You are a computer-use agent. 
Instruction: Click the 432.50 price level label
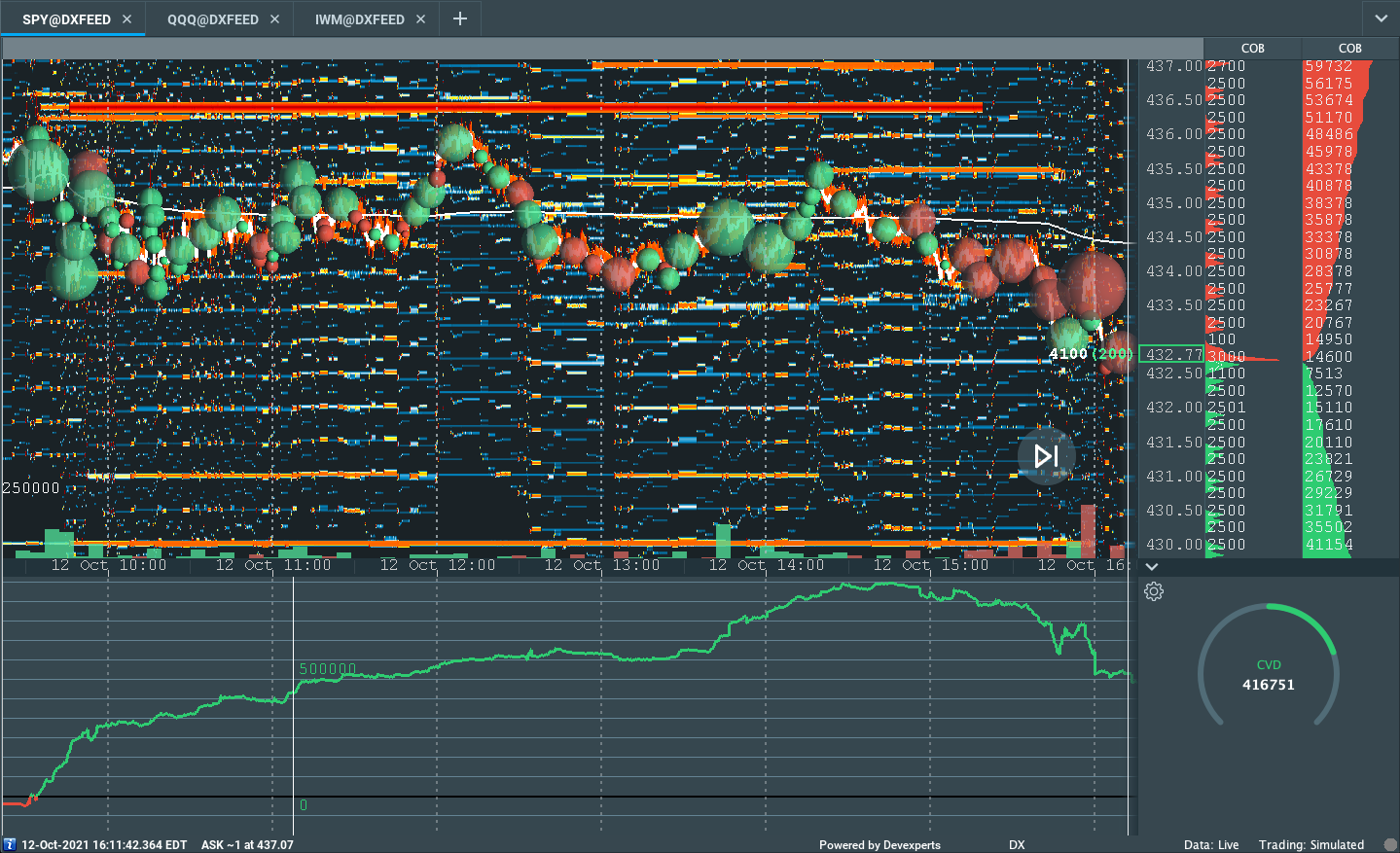1174,373
